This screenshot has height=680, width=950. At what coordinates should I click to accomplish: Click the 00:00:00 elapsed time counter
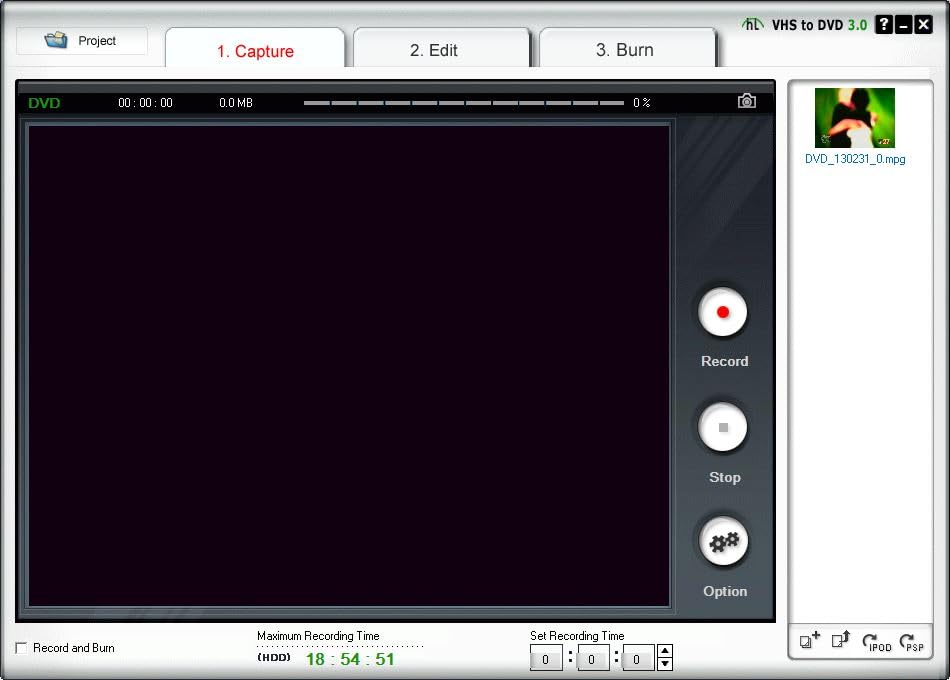pyautogui.click(x=145, y=102)
